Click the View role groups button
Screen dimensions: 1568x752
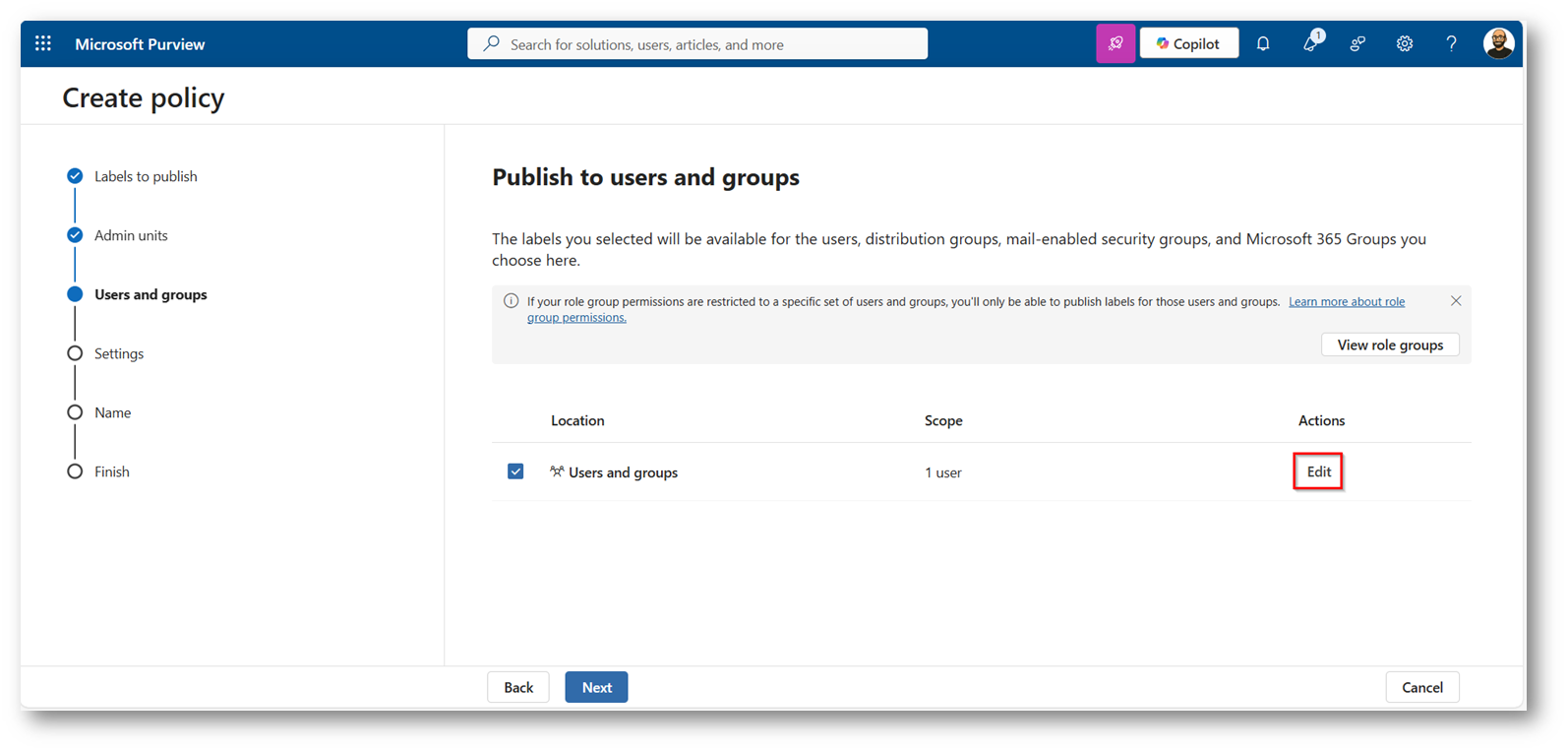[1389, 345]
